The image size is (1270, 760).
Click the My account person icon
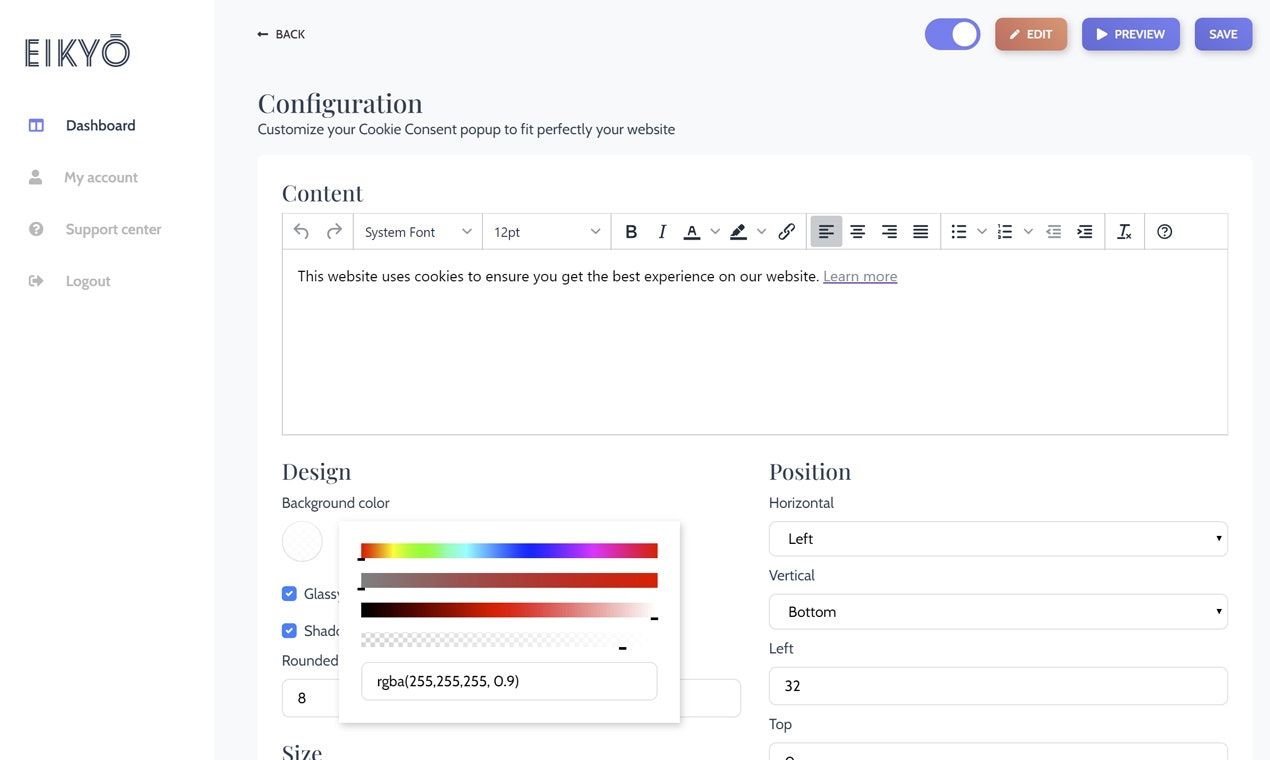coord(36,177)
